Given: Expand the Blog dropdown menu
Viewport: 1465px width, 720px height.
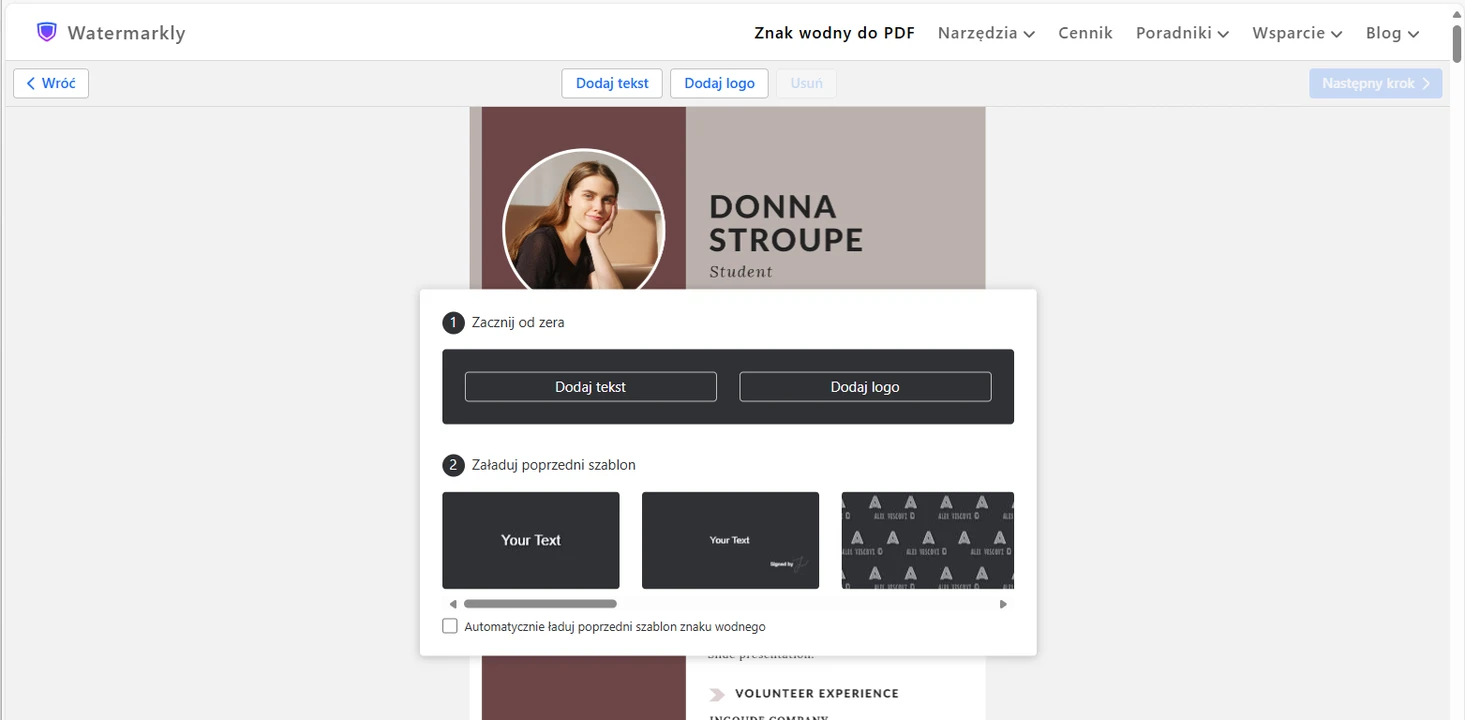Looking at the screenshot, I should (1393, 33).
